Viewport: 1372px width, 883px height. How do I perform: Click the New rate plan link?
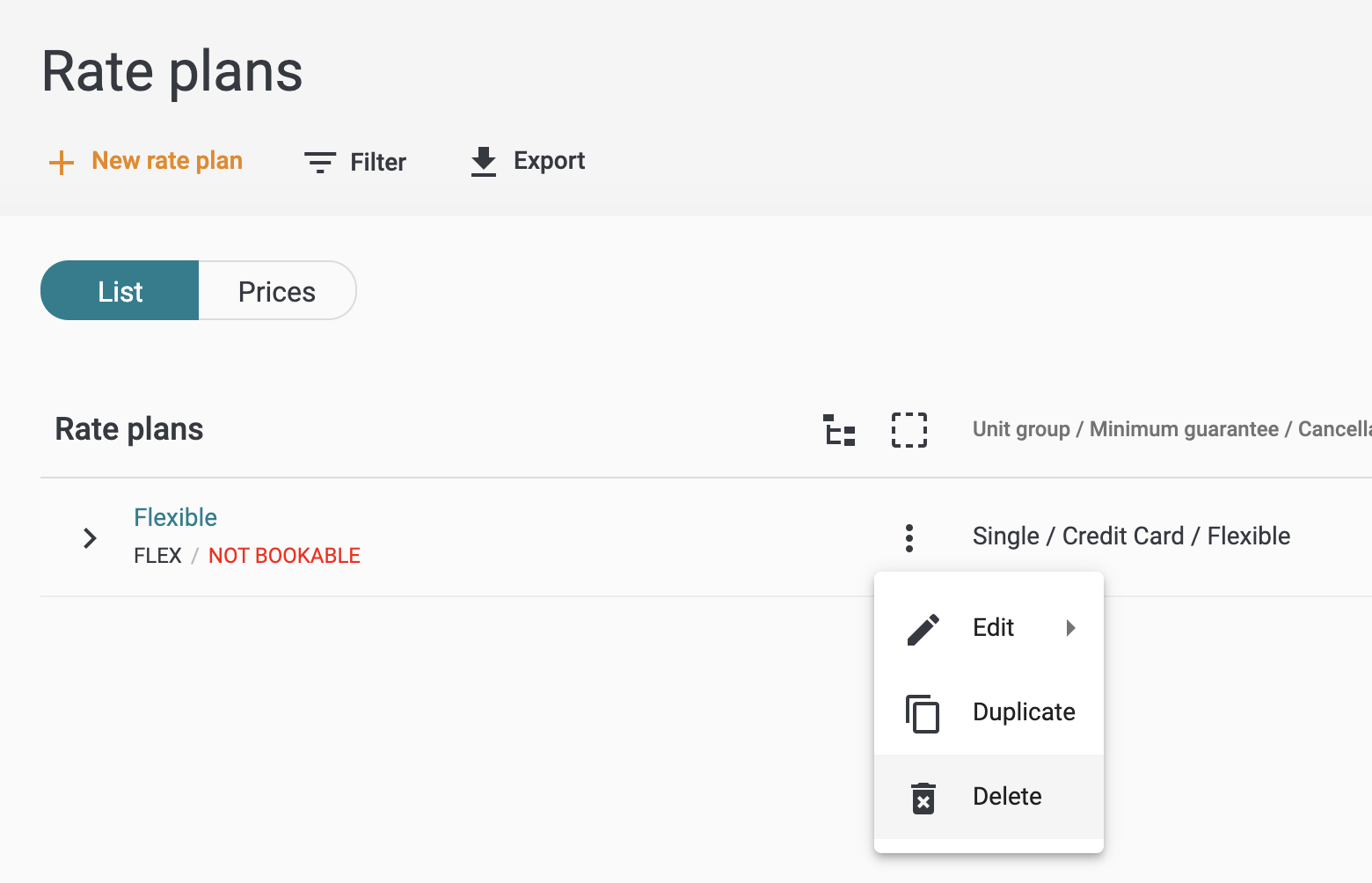(167, 161)
